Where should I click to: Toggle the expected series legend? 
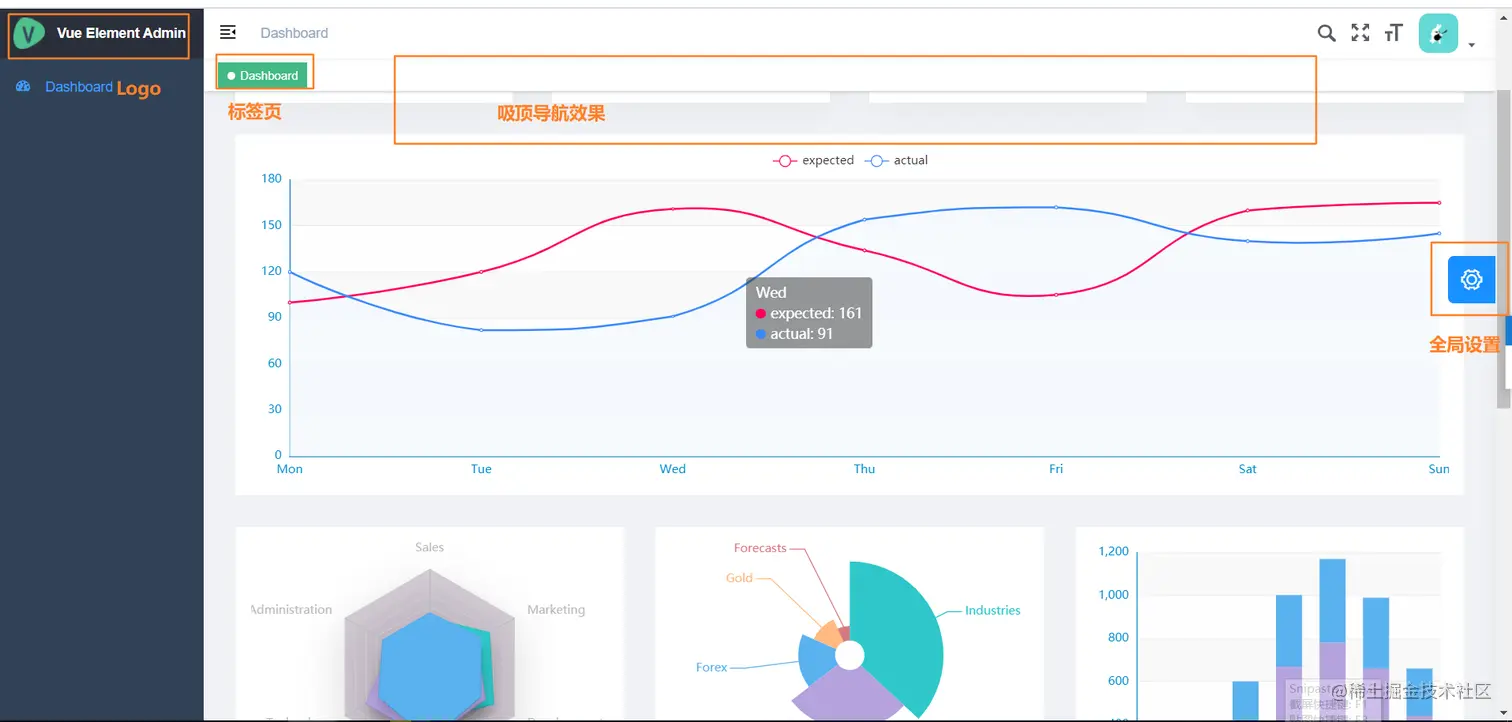[814, 160]
